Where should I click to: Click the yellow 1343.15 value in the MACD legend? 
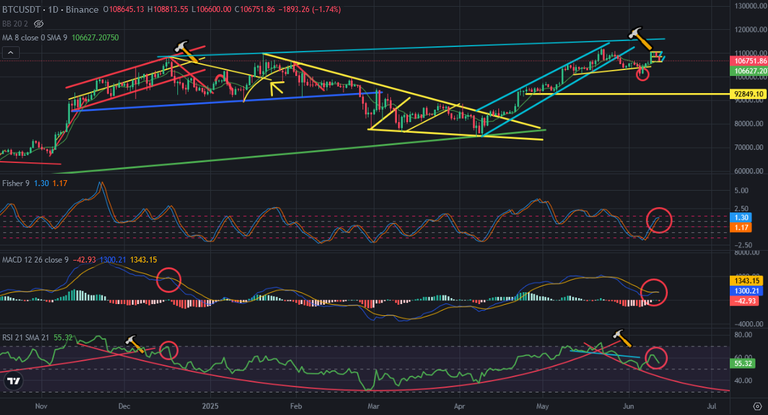point(144,260)
